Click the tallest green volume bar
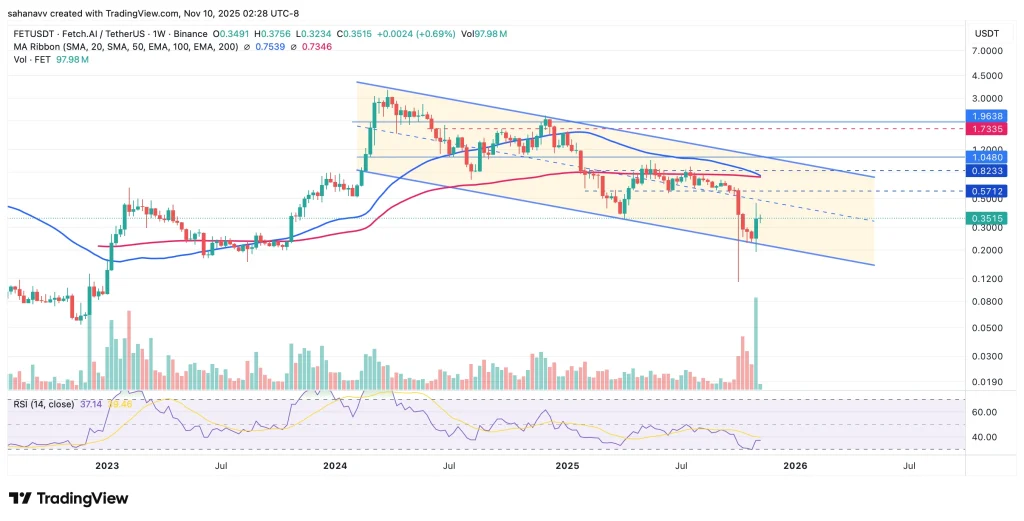1024x521 pixels. pyautogui.click(x=755, y=342)
